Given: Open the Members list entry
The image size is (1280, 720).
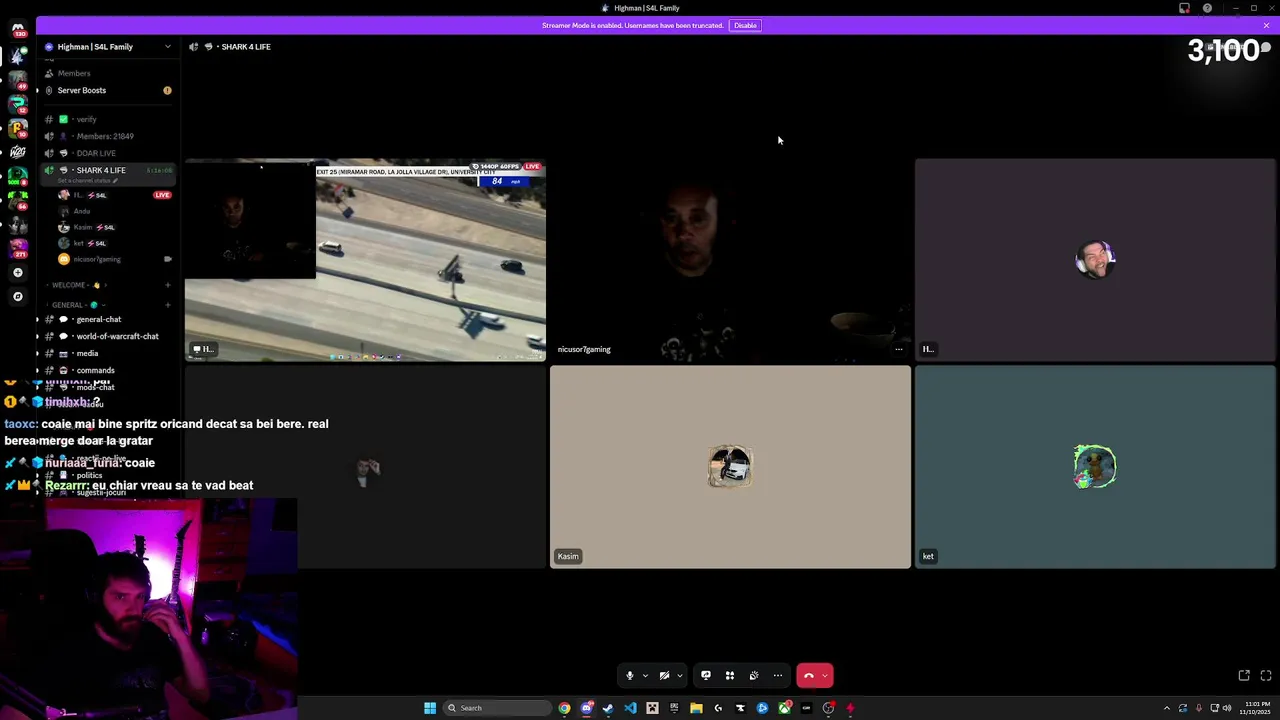Looking at the screenshot, I should coord(74,73).
